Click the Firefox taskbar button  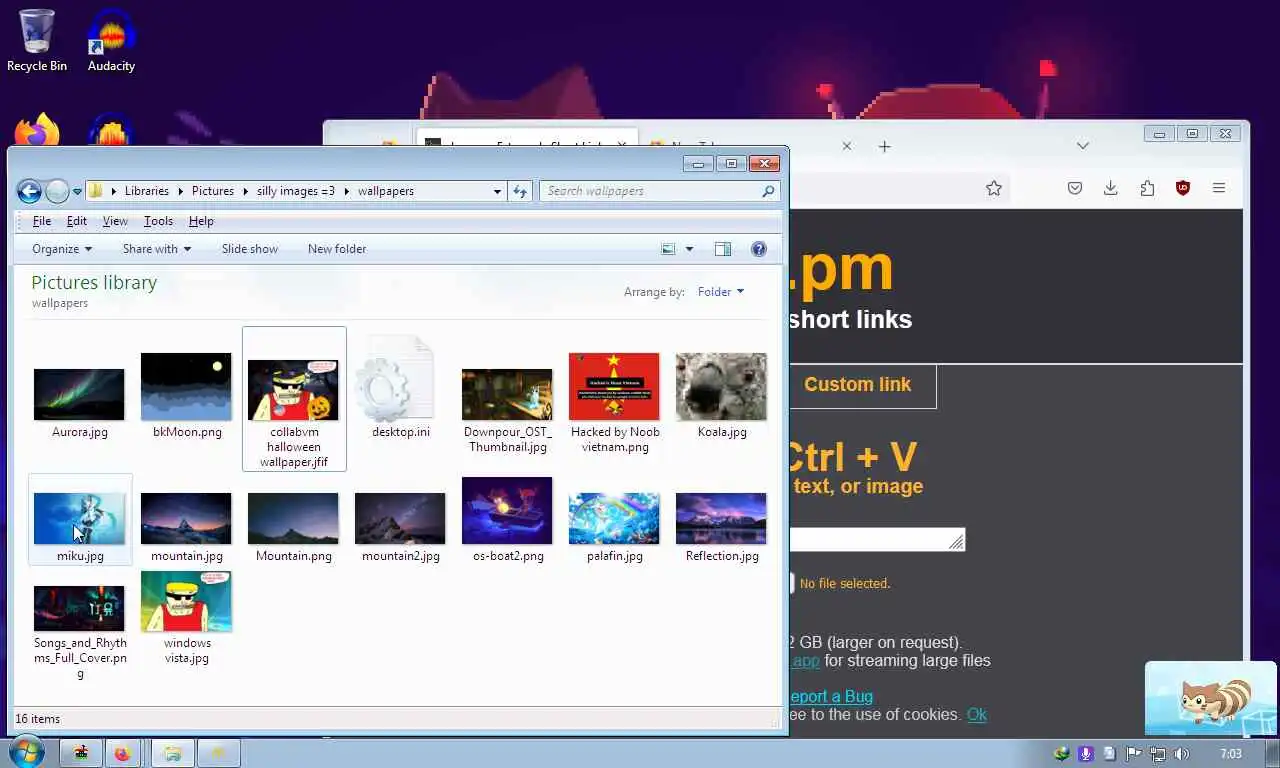pos(122,753)
